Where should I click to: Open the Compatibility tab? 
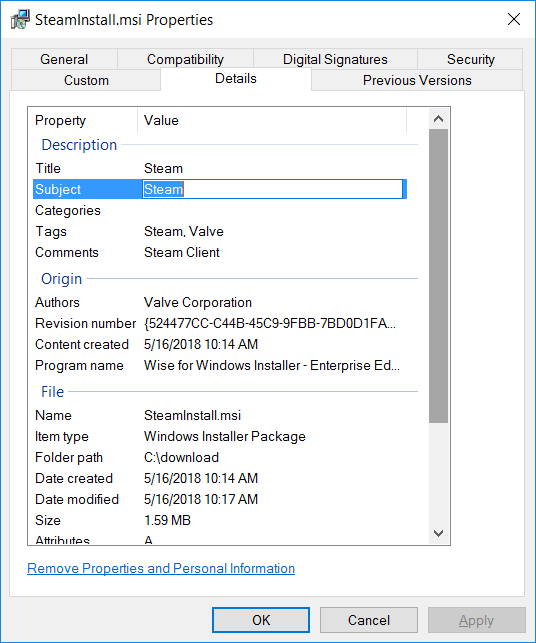pos(185,59)
